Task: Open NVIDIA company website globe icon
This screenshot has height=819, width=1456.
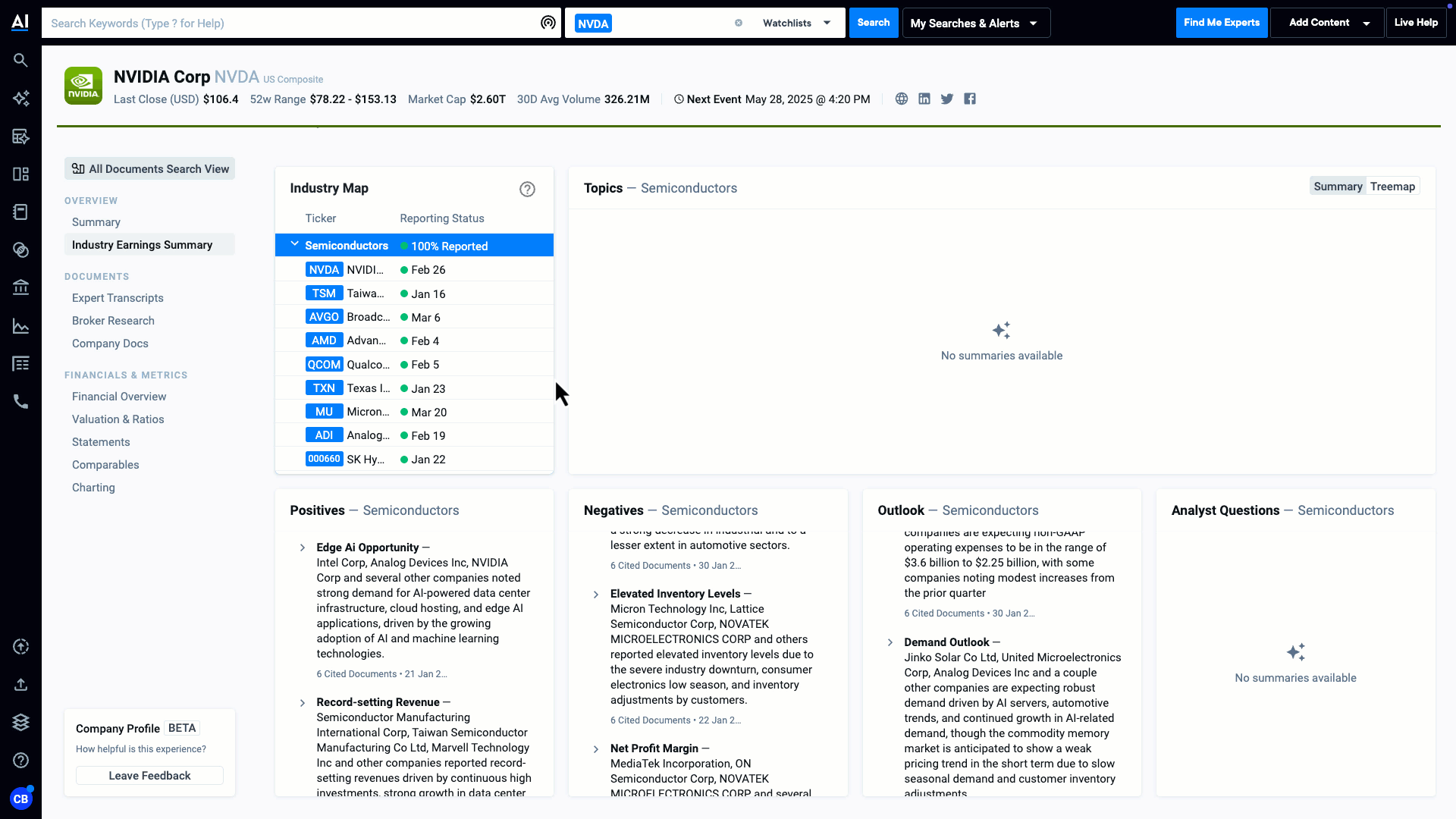Action: point(901,99)
